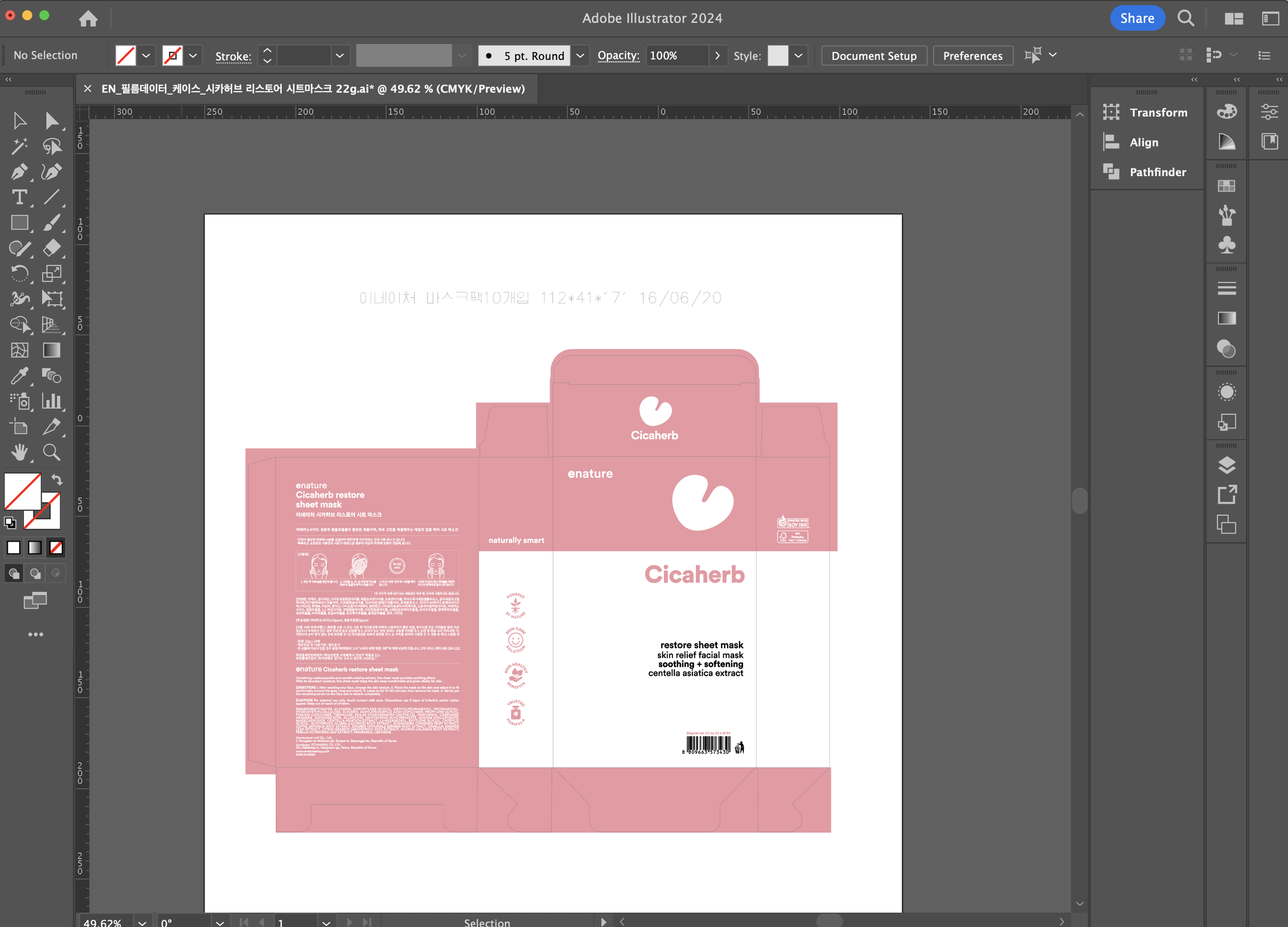The width and height of the screenshot is (1288, 927).
Task: Activate the Type tool
Action: [x=20, y=197]
